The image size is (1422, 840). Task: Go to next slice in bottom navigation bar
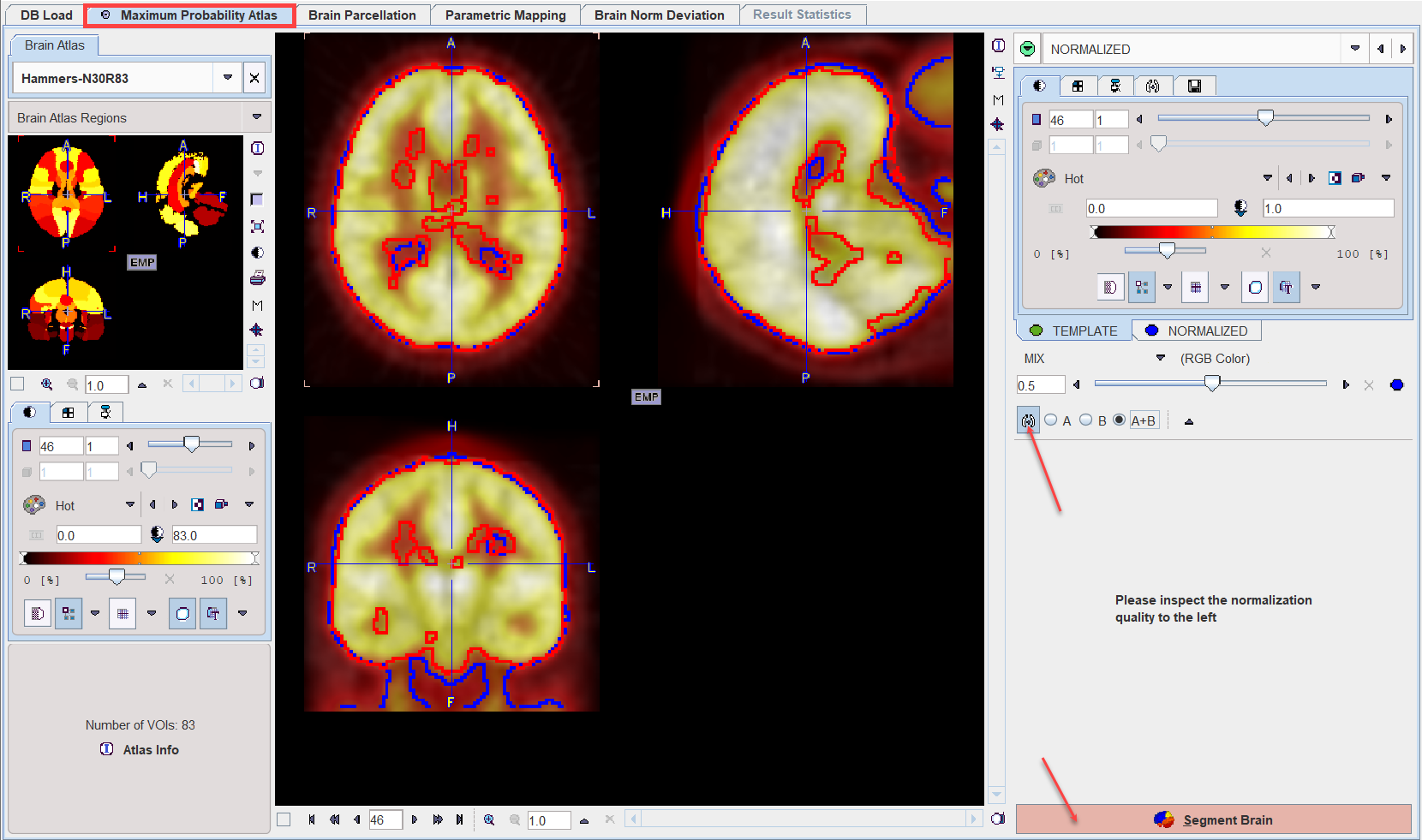click(x=415, y=819)
